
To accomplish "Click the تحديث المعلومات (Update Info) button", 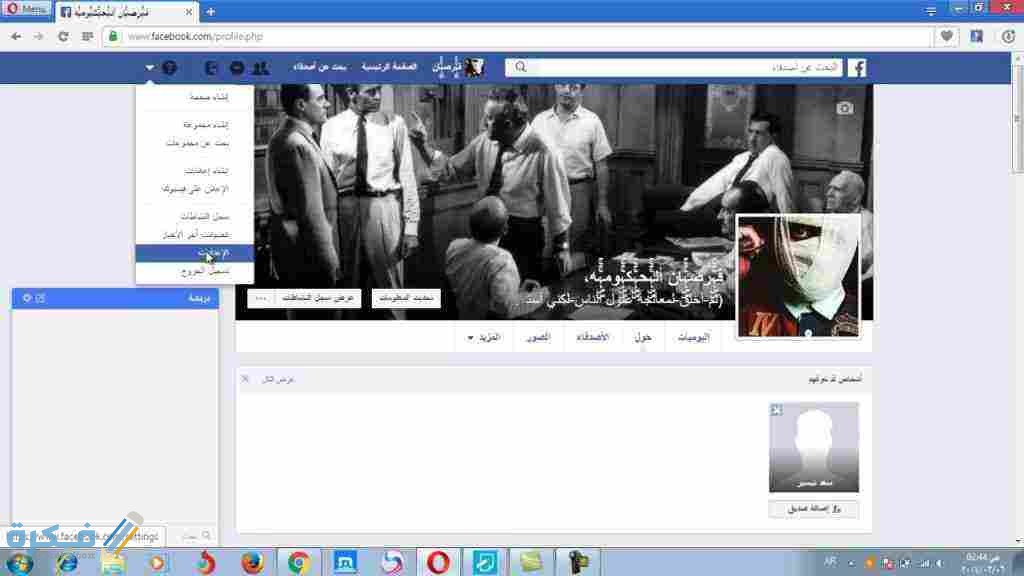I will tap(406, 298).
